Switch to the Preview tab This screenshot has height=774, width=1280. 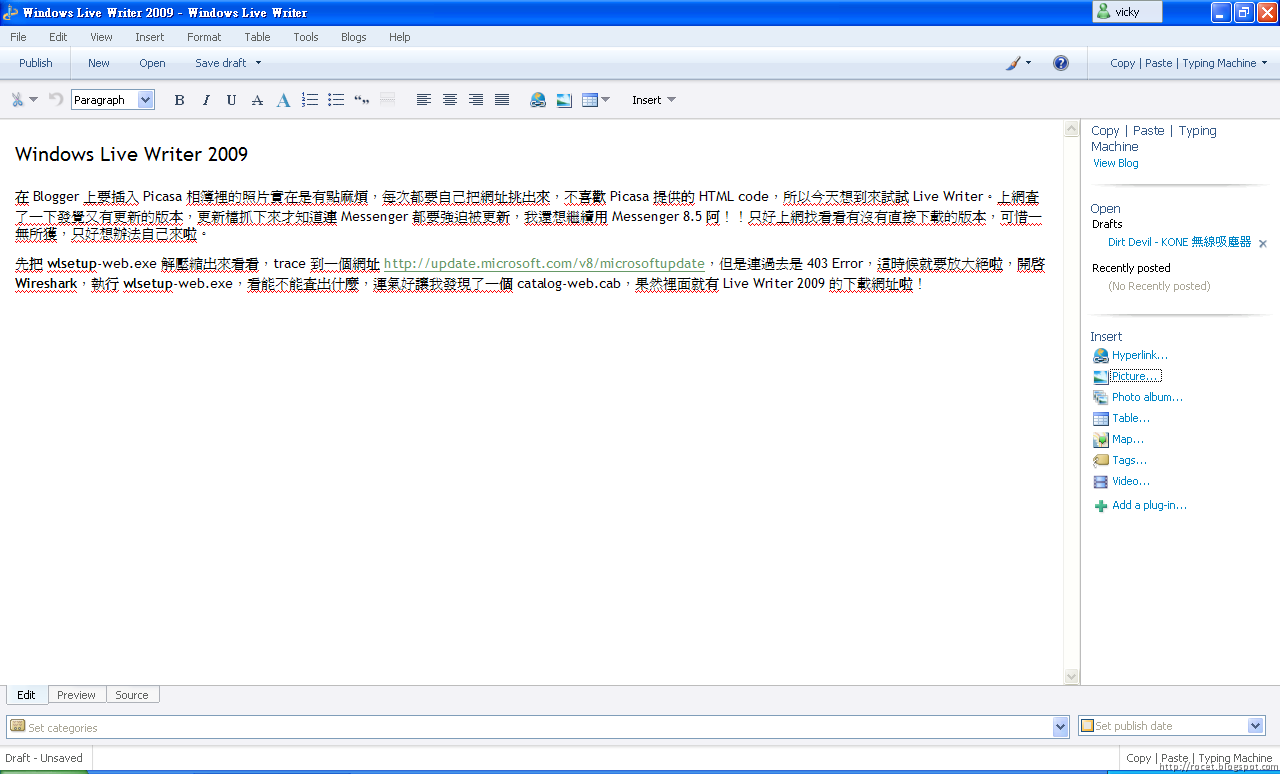pos(76,695)
